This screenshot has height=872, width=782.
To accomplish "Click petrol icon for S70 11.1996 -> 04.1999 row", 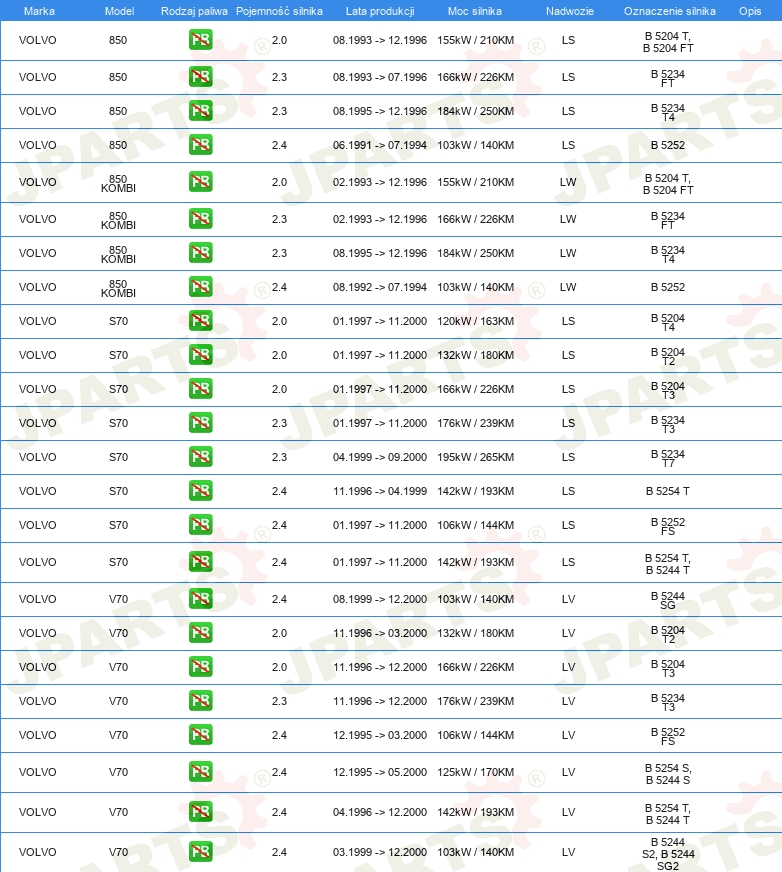I will click(200, 490).
